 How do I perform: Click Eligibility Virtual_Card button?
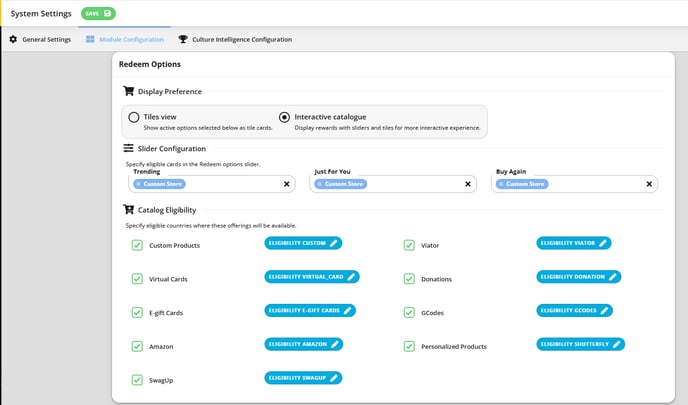pos(312,277)
